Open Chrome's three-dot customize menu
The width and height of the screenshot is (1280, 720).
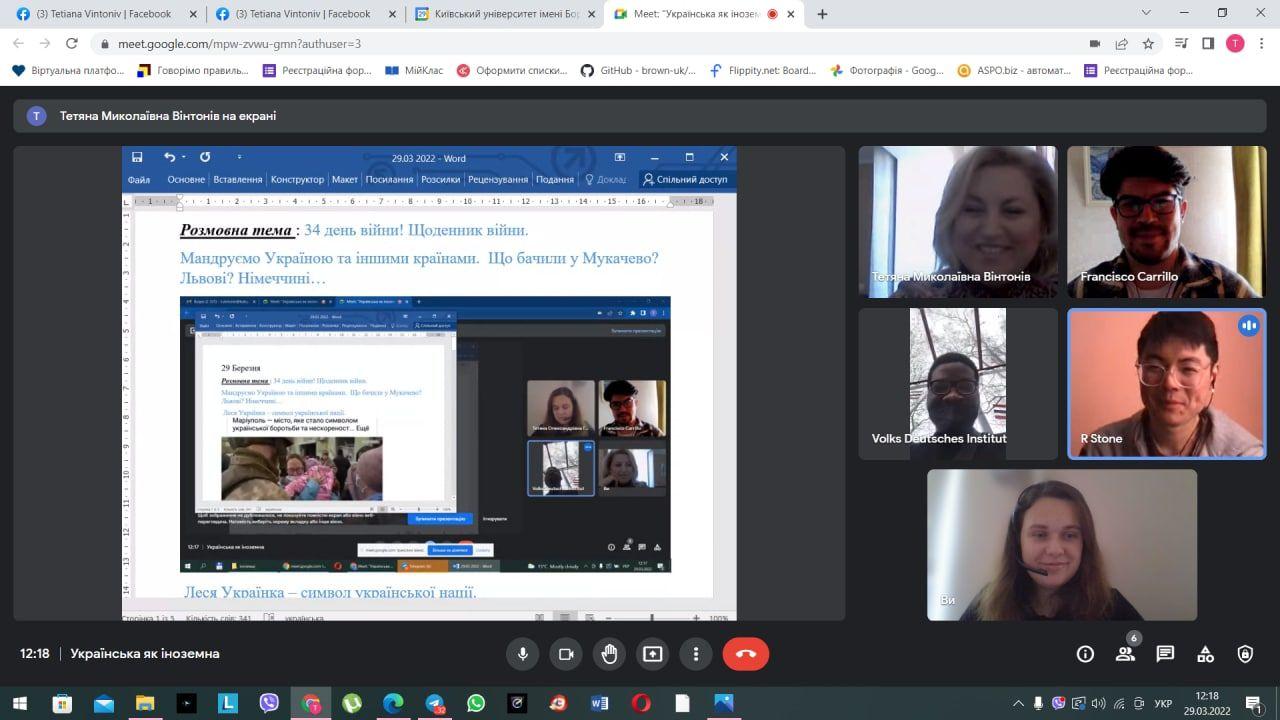pyautogui.click(x=1261, y=44)
